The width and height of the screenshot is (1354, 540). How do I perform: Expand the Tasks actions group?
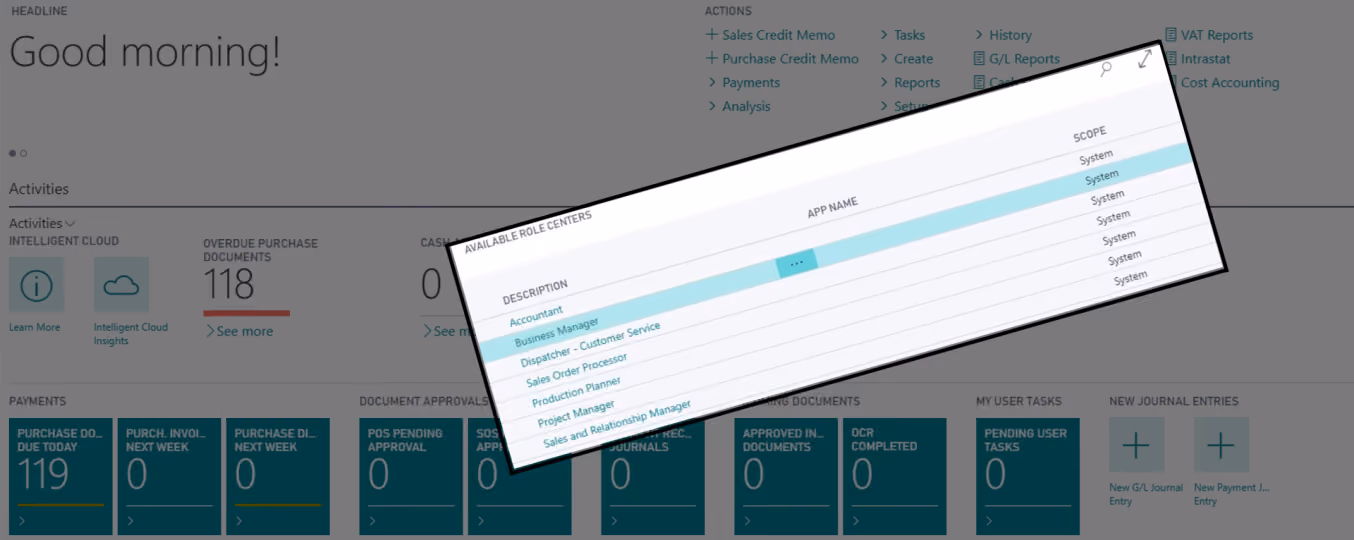[x=903, y=35]
